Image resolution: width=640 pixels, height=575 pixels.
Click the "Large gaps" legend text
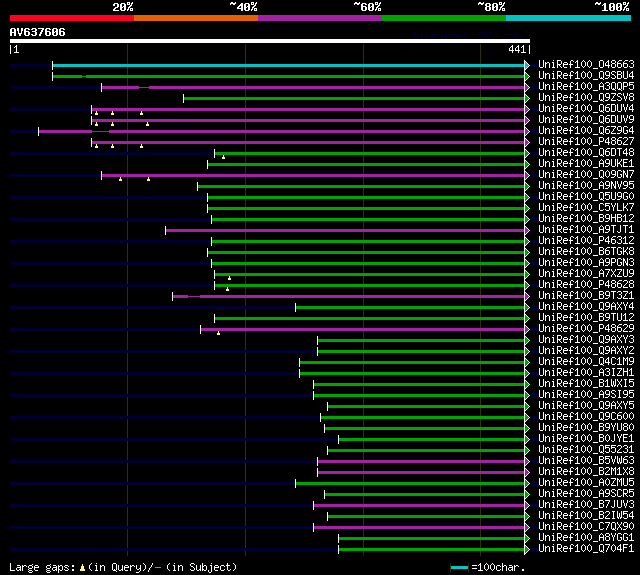(42, 567)
